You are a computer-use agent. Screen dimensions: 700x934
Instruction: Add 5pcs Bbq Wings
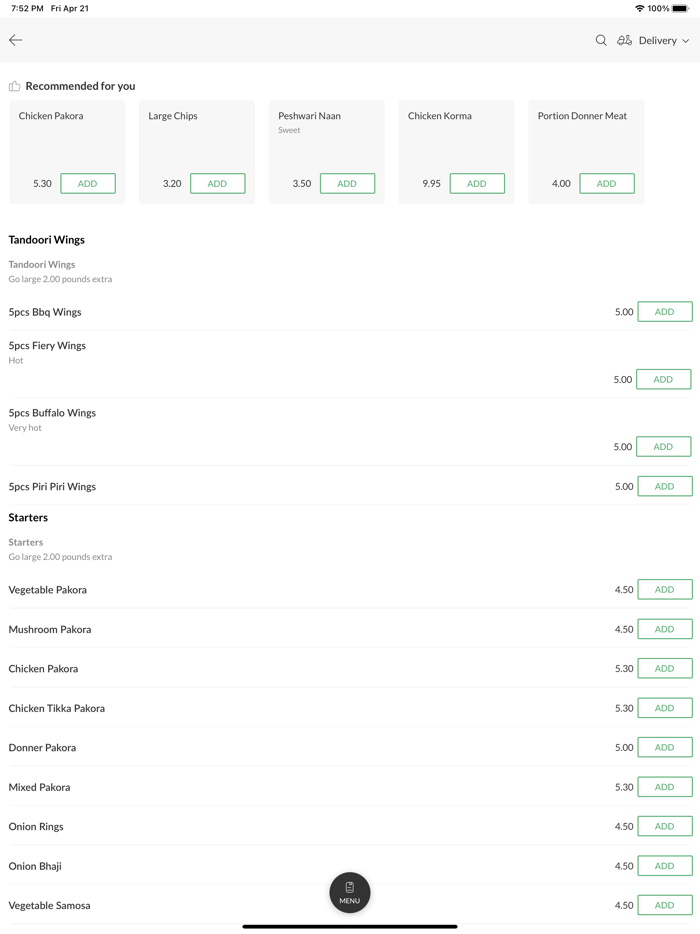click(664, 312)
